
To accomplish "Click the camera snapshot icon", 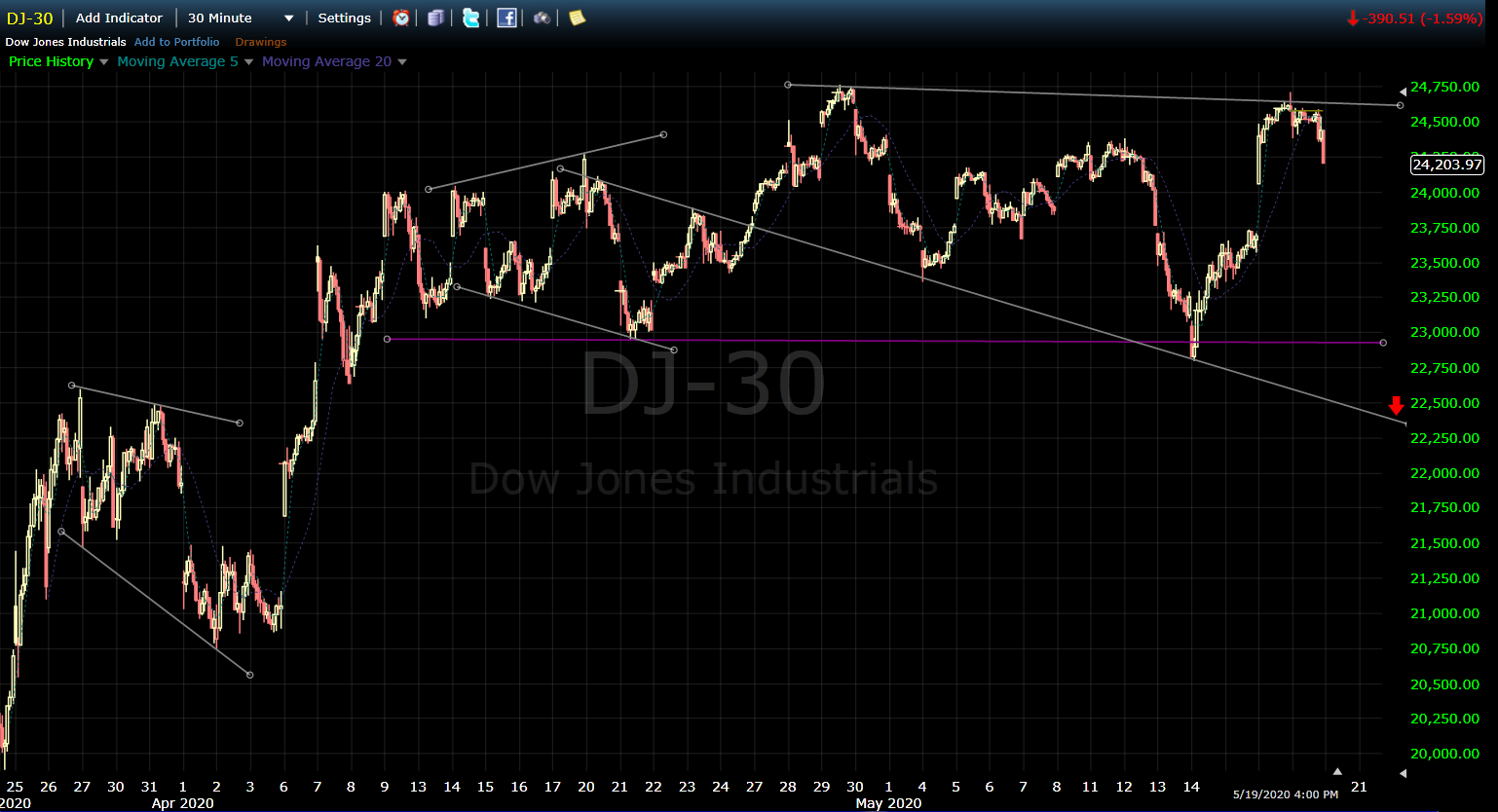I will point(542,18).
